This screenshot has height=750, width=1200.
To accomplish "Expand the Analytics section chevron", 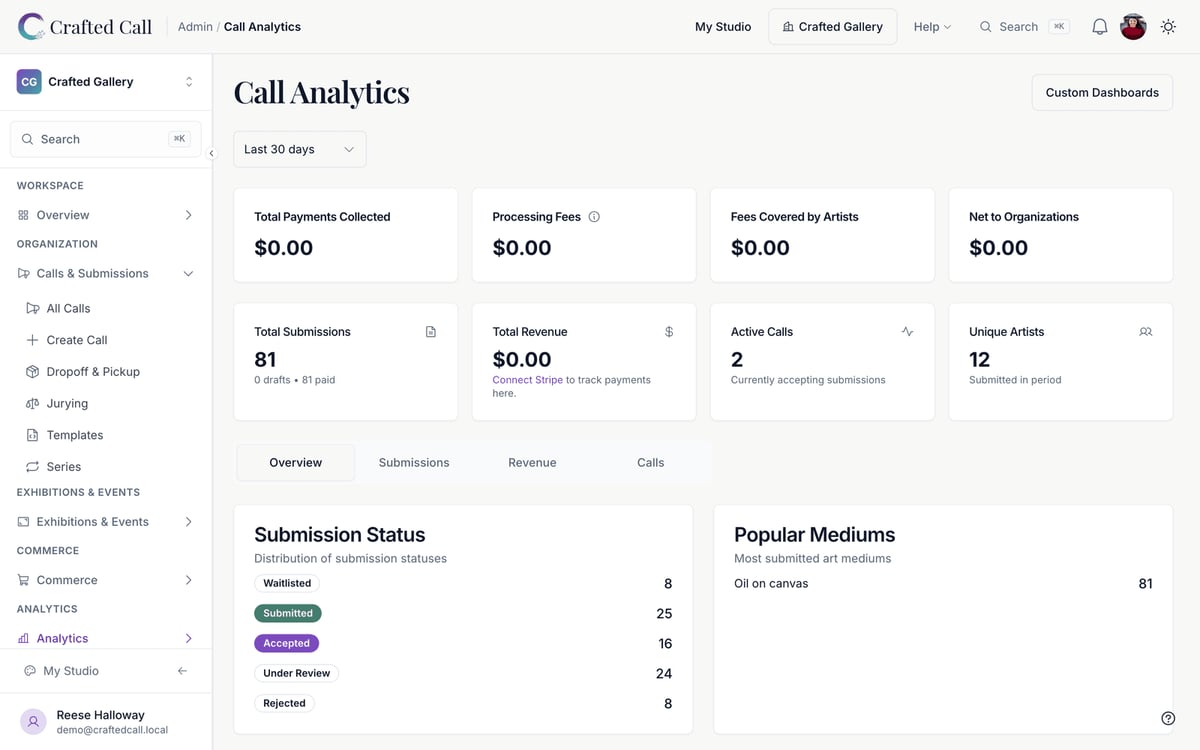I will [x=188, y=638].
